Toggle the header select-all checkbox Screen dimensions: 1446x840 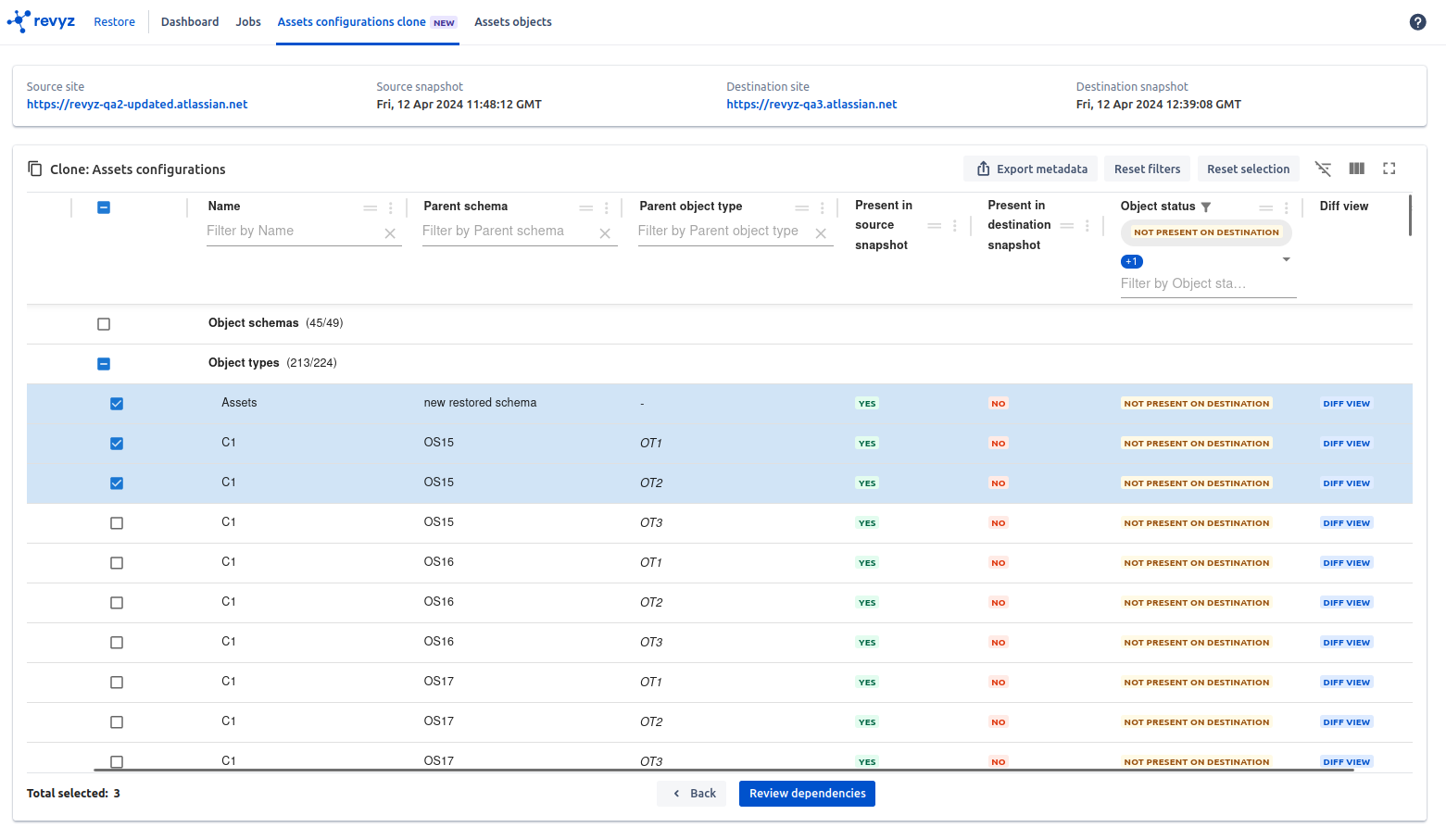point(104,207)
